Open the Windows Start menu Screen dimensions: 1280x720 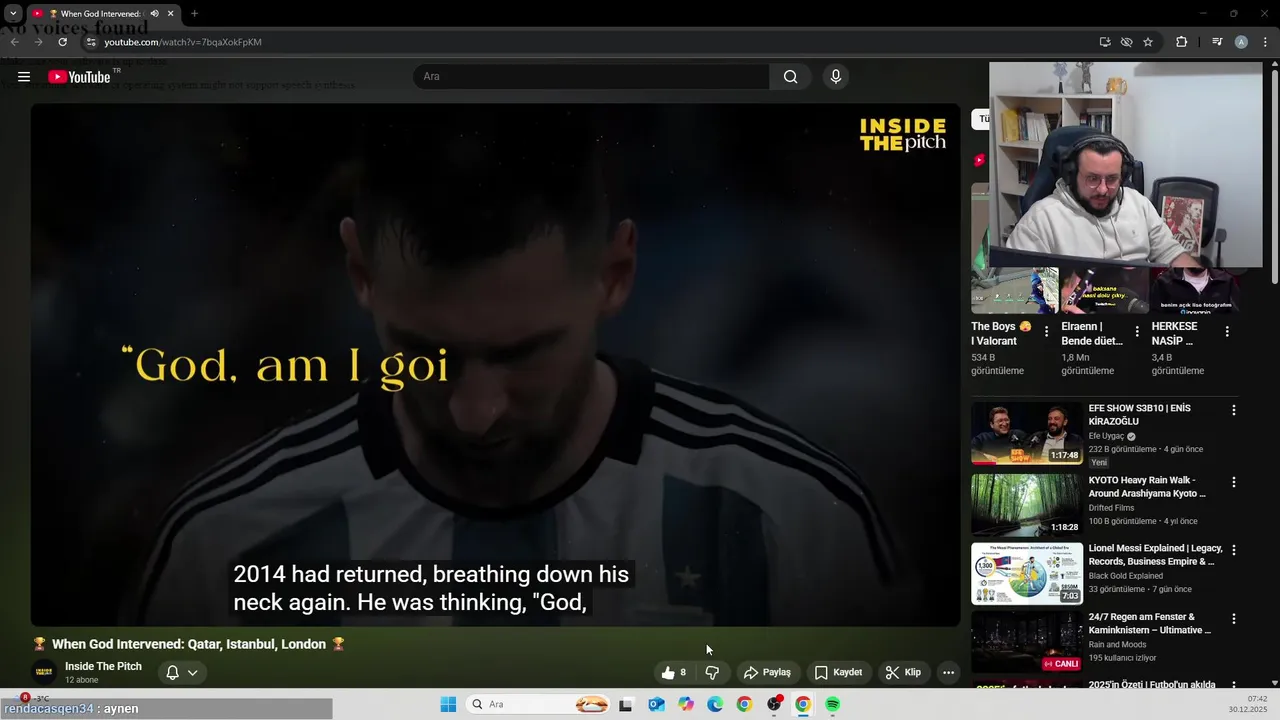448,705
